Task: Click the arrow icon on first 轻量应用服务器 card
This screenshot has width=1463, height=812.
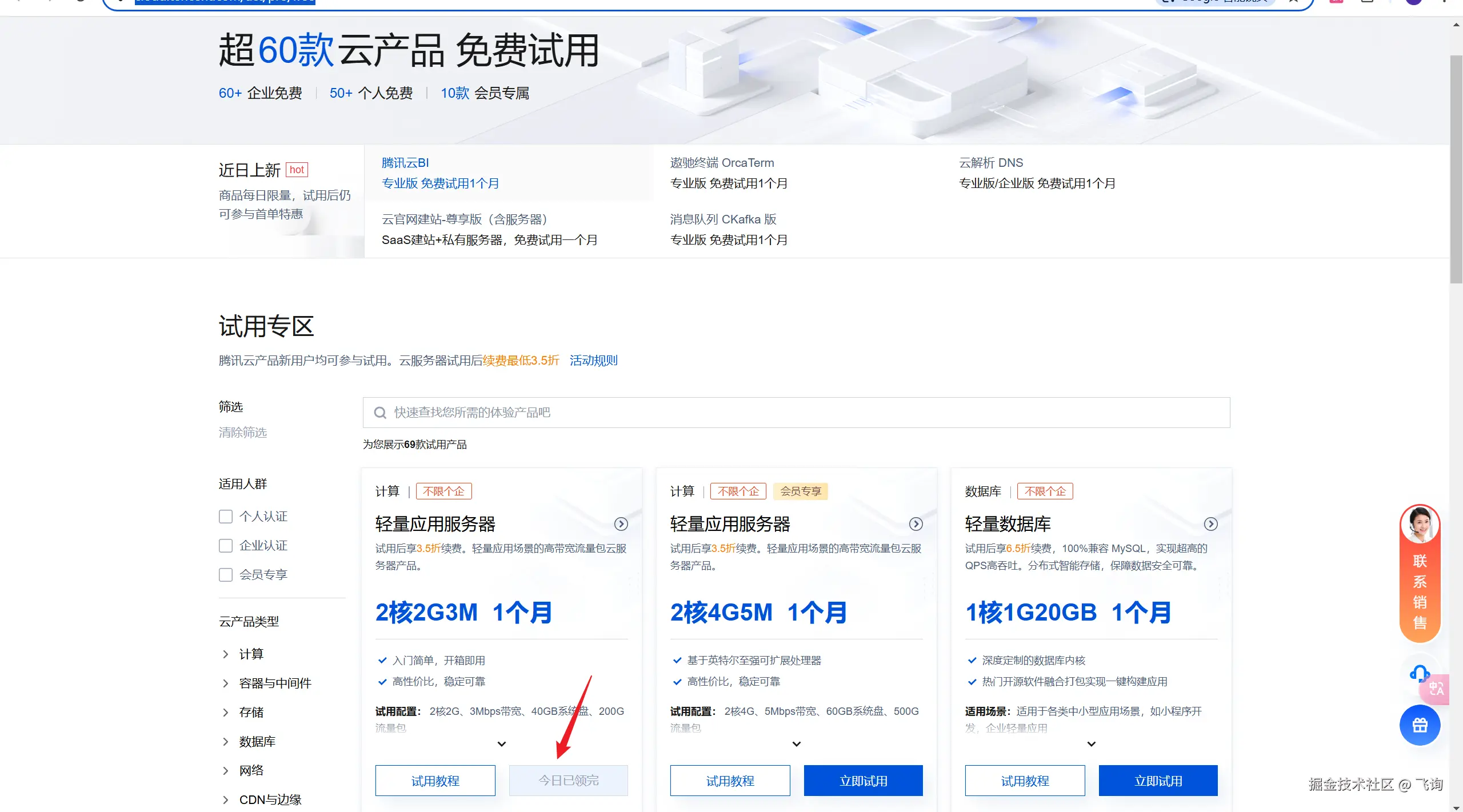Action: [621, 524]
